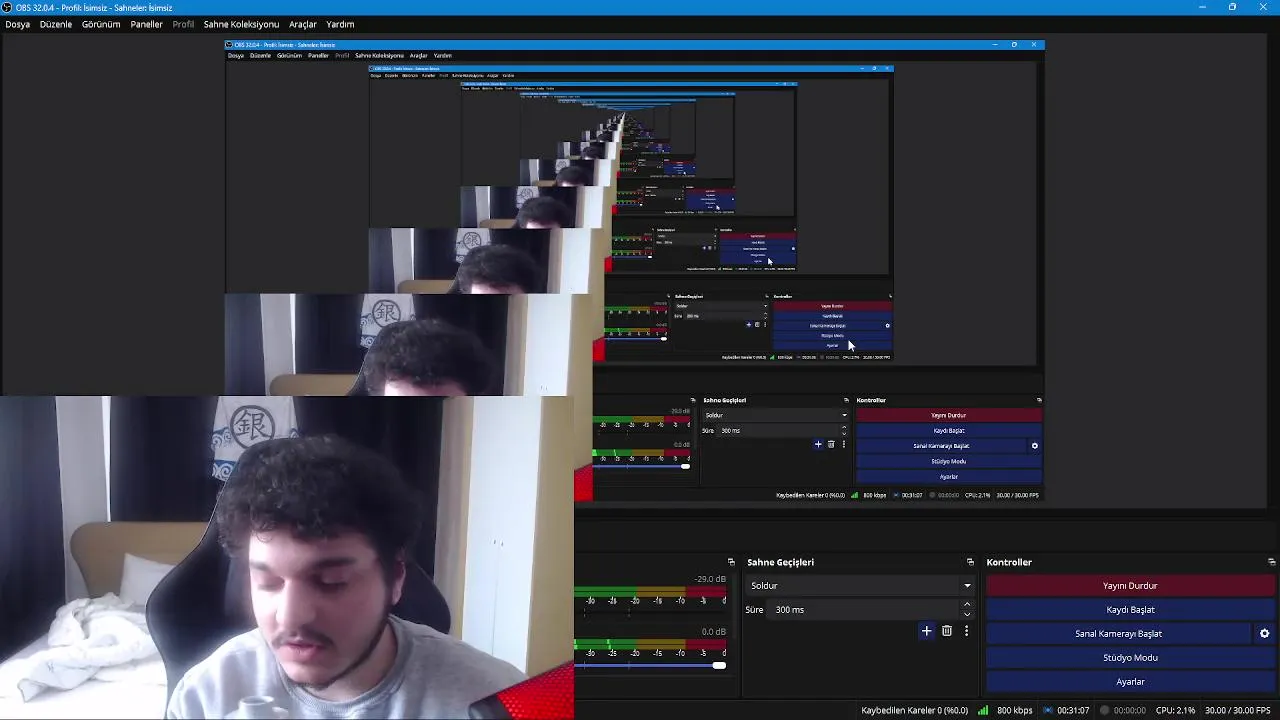Click the 800 kbps bitrate status

click(1014, 710)
